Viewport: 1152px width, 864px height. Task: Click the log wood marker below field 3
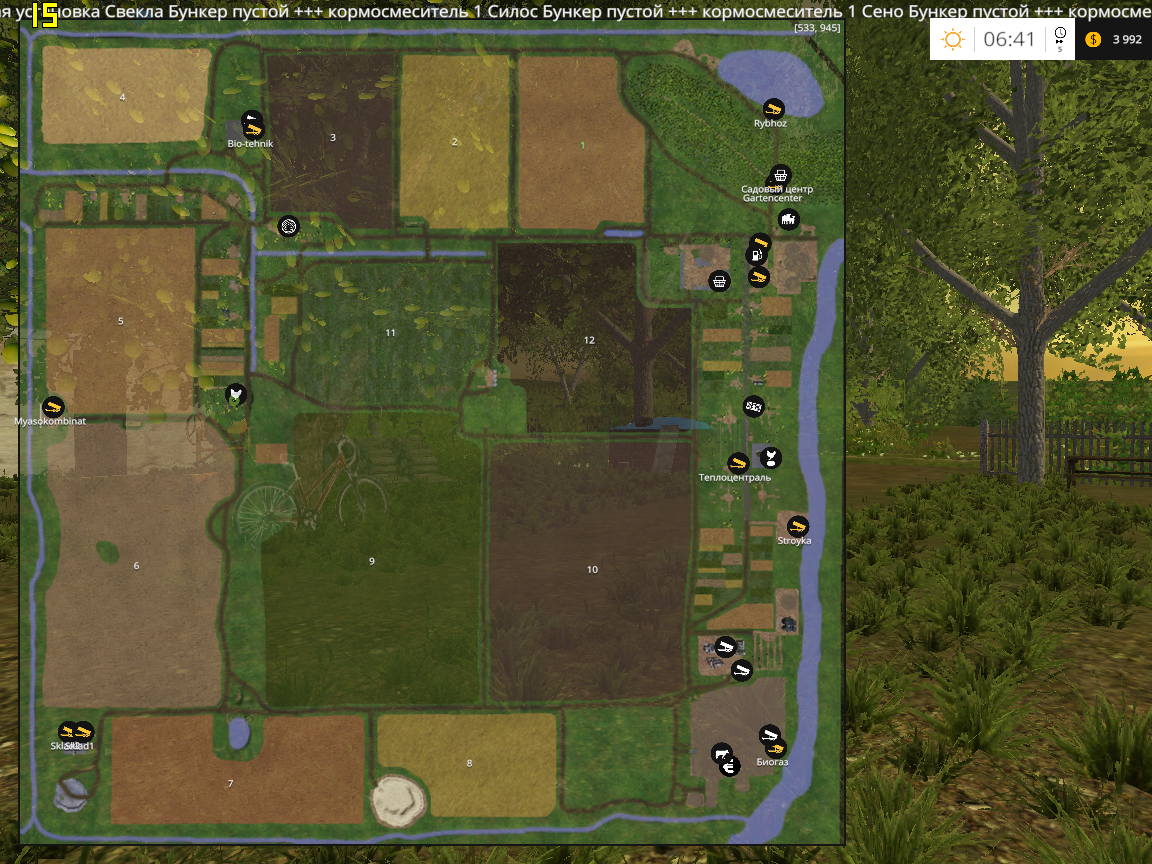pos(289,226)
